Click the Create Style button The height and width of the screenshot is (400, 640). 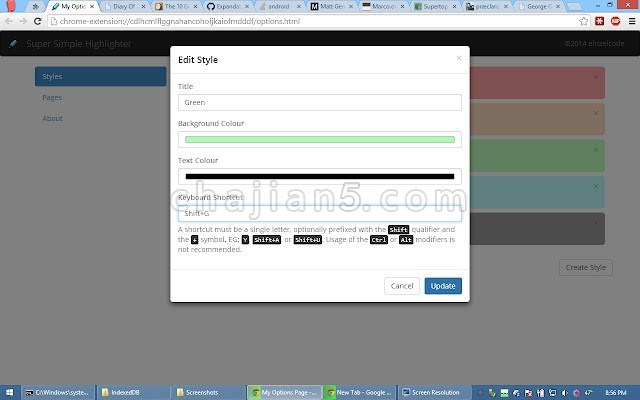585,267
